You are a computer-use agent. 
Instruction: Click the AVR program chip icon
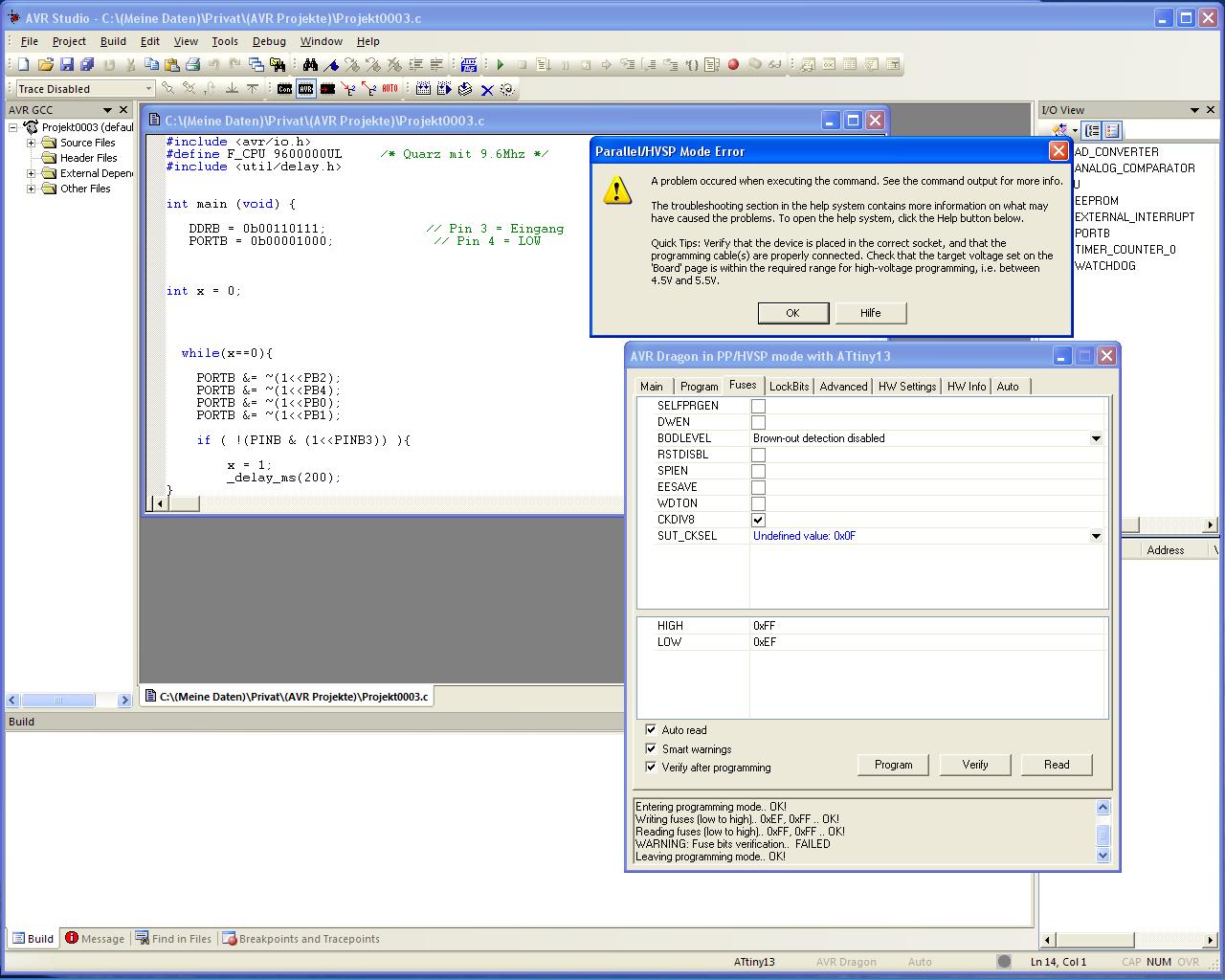coord(305,89)
